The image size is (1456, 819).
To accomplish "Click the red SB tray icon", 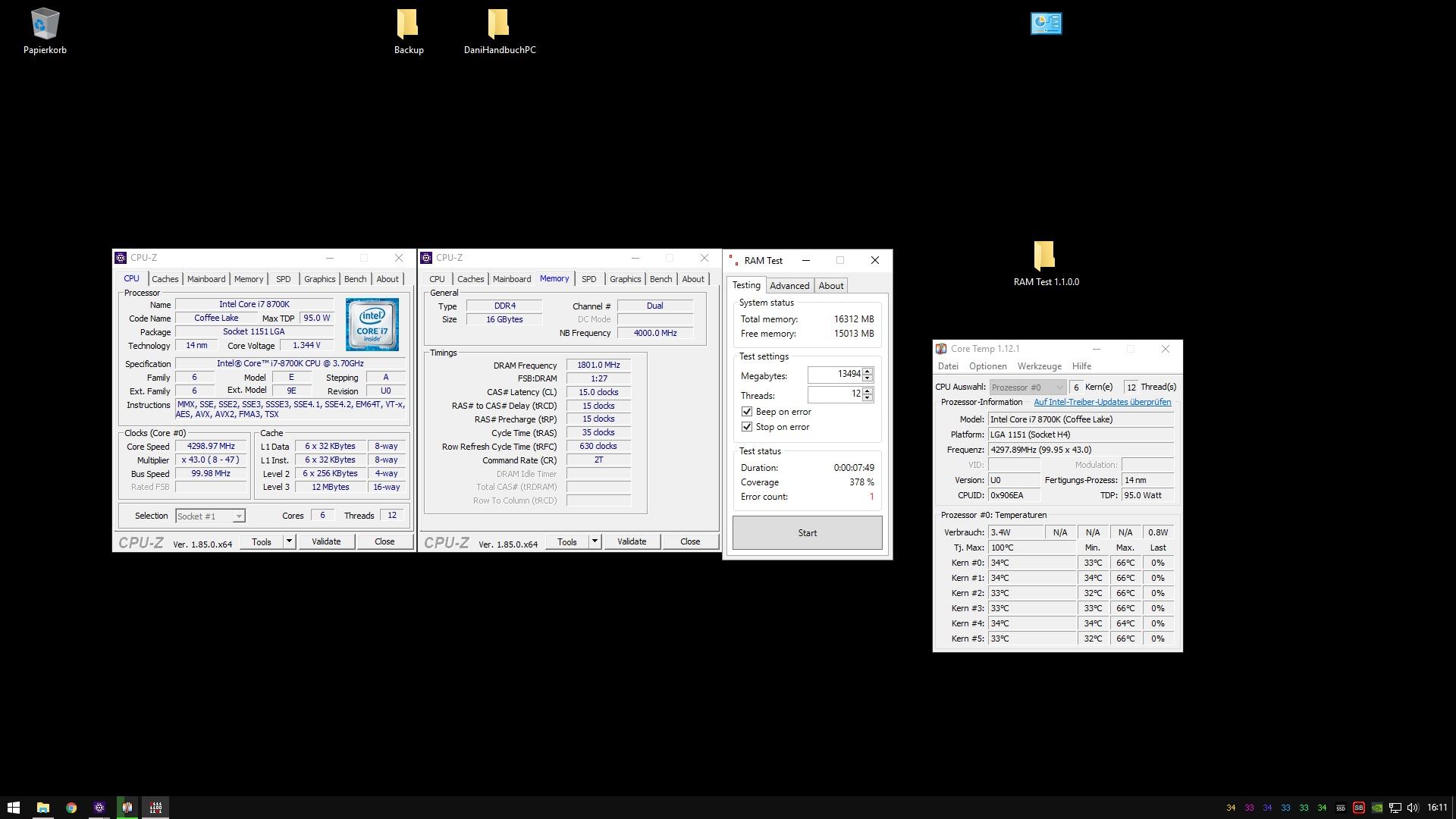I will 1358,808.
